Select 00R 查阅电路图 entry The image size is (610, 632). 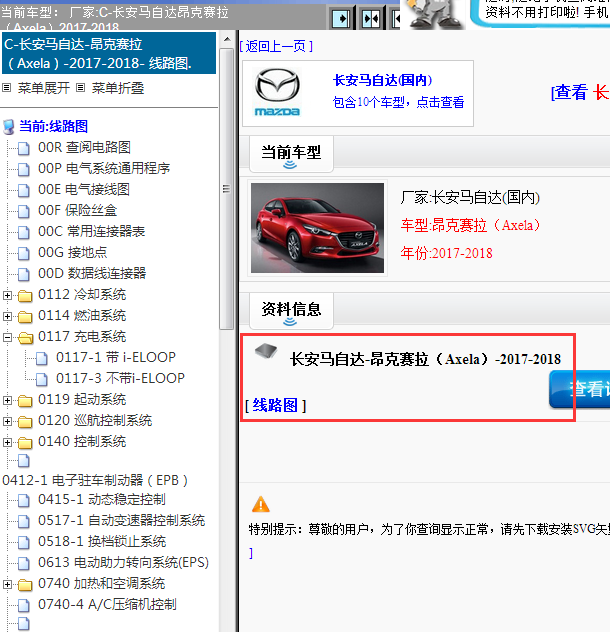pyautogui.click(x=84, y=148)
